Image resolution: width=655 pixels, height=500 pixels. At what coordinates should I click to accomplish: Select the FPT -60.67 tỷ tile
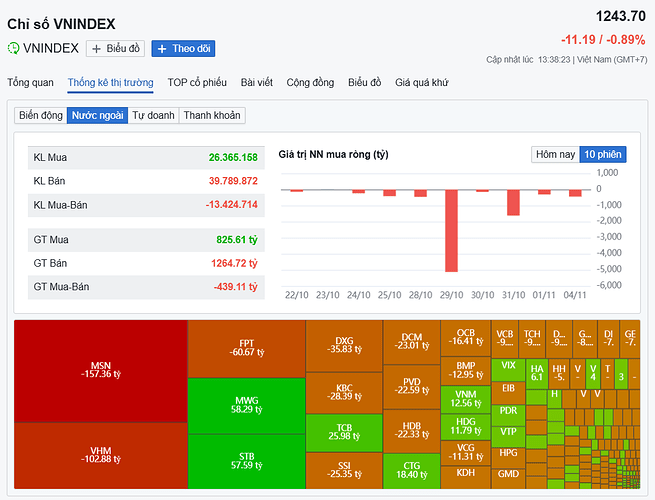[x=246, y=349]
